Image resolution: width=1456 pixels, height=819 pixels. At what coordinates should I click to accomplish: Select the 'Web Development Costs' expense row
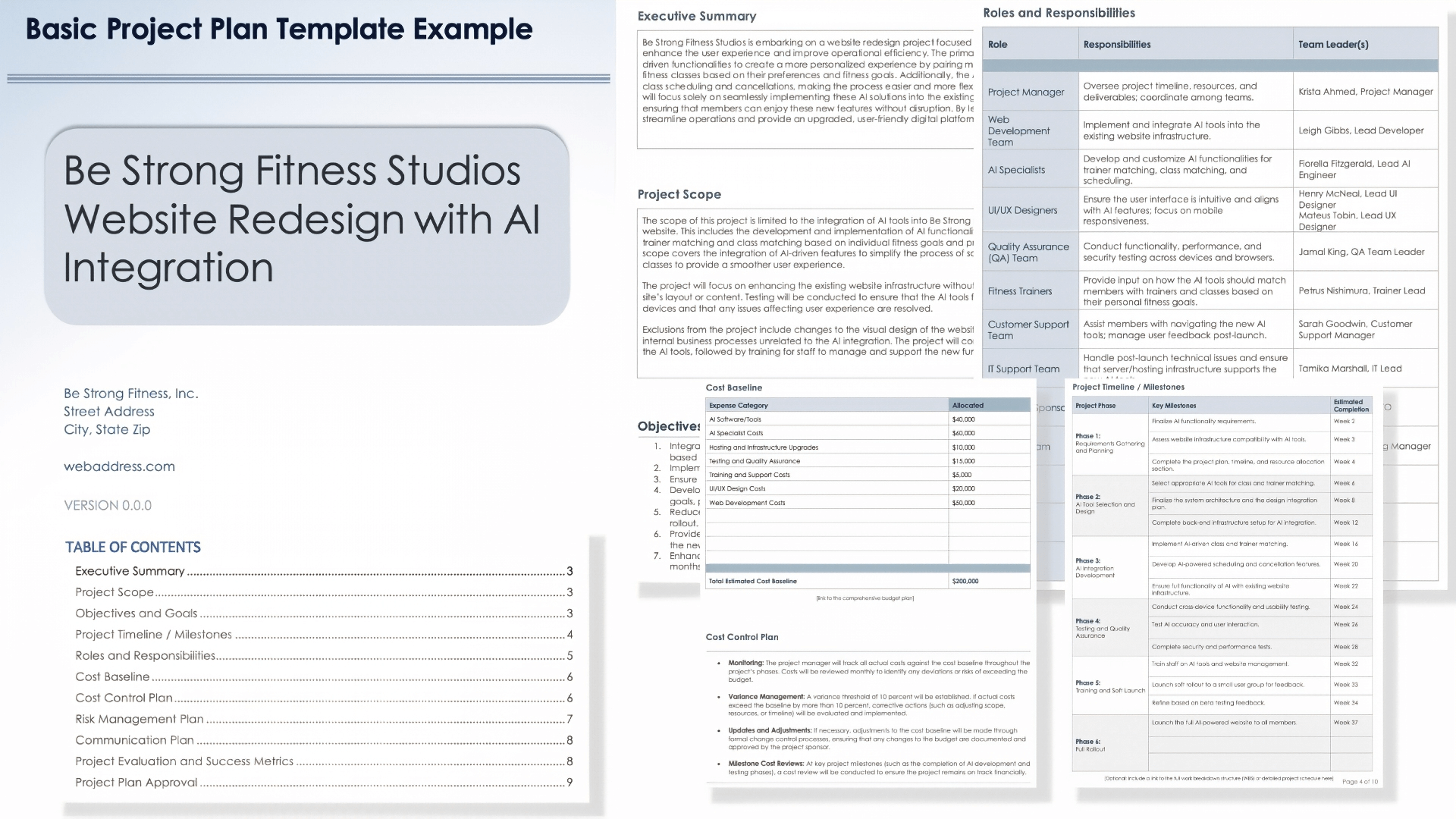coord(868,503)
